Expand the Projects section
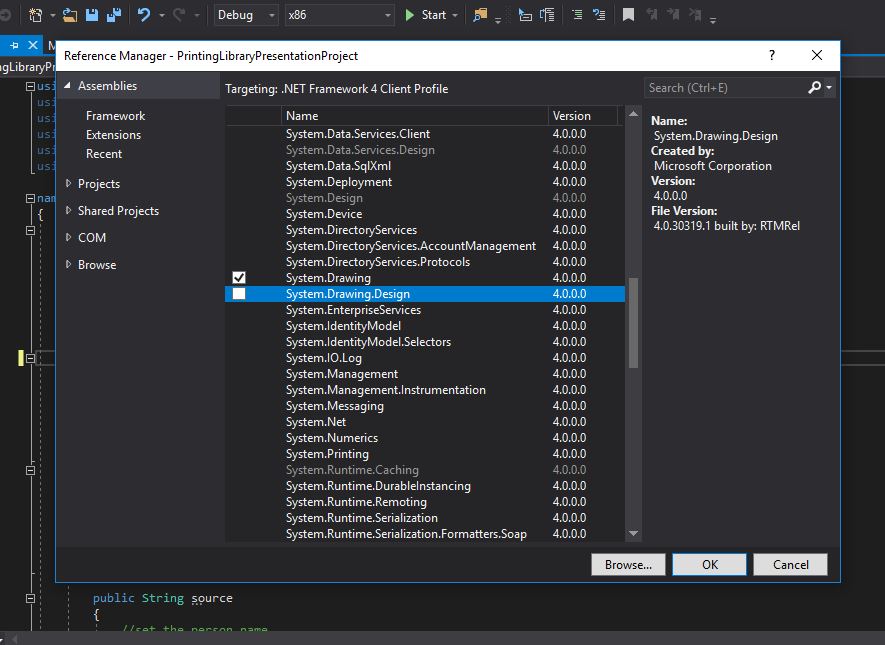 point(68,183)
